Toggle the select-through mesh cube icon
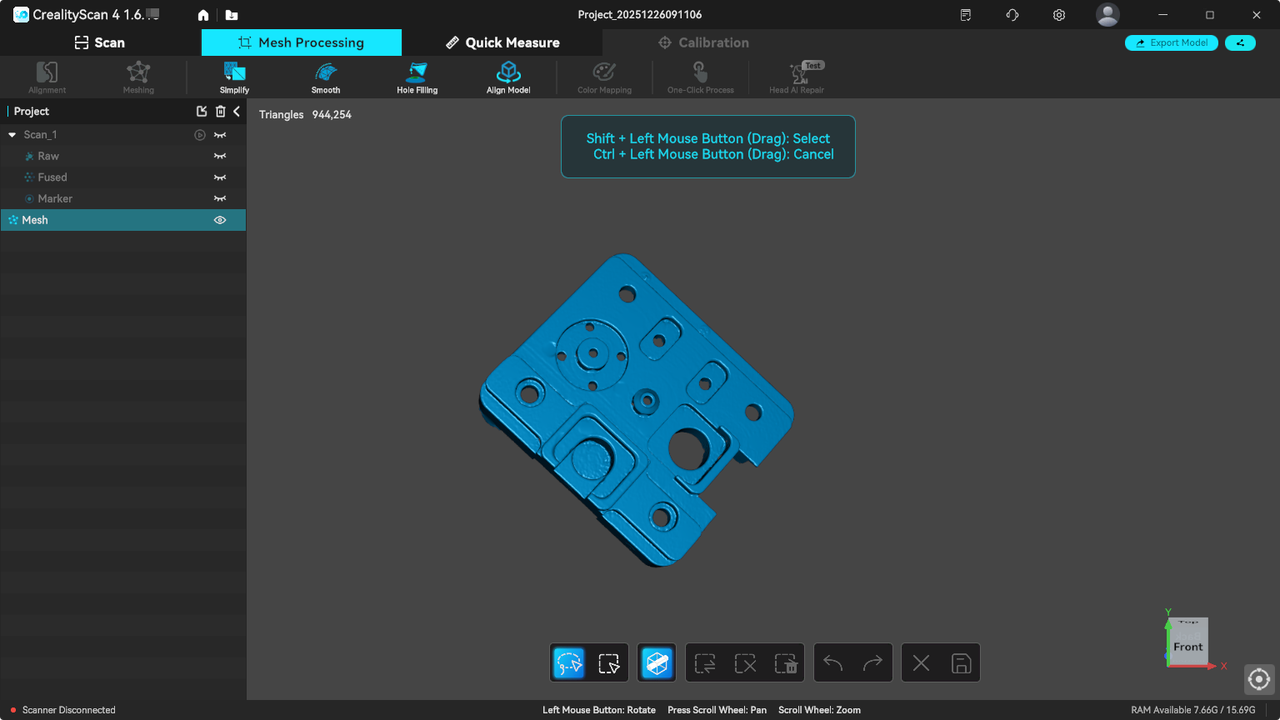Viewport: 1280px width, 720px height. [x=657, y=663]
